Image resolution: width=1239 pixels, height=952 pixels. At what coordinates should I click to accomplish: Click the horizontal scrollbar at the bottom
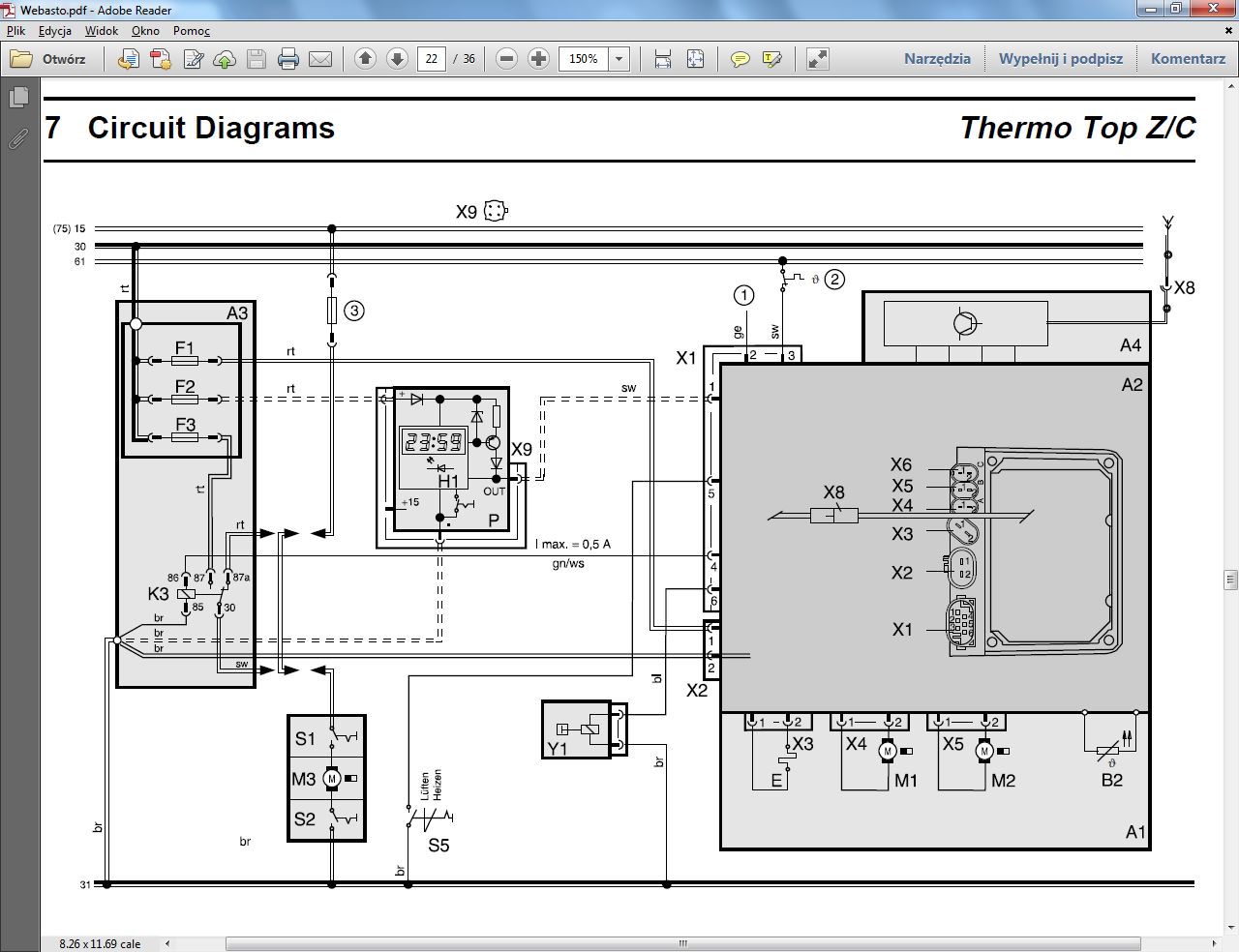pos(681,943)
